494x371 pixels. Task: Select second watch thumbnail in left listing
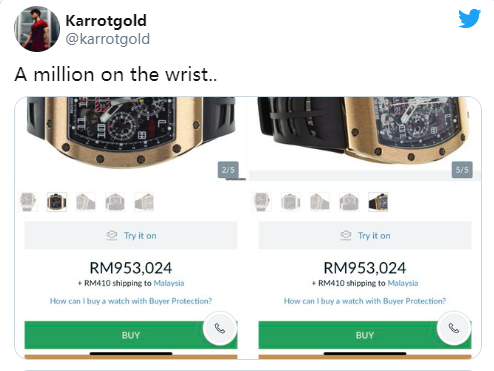click(57, 202)
